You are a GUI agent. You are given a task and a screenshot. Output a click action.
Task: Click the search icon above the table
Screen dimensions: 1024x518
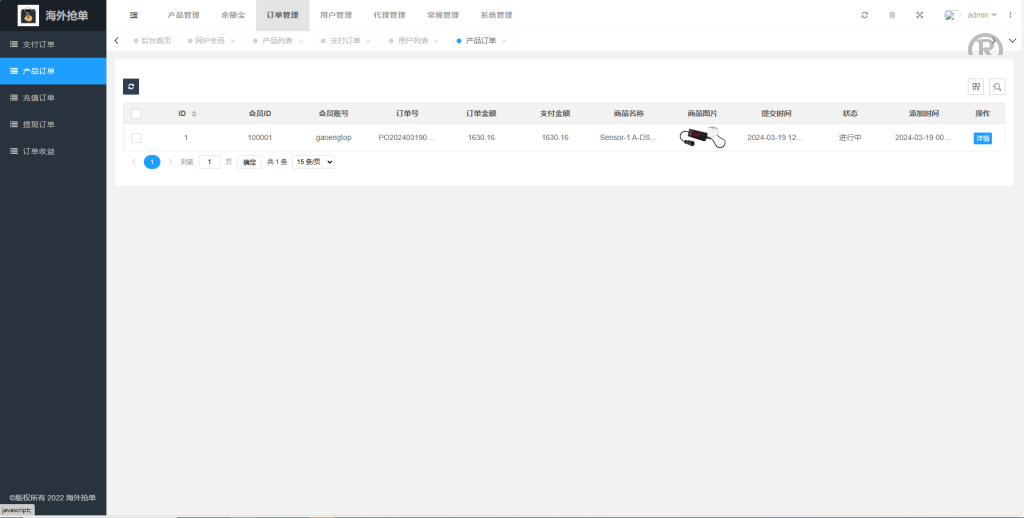(x=997, y=87)
